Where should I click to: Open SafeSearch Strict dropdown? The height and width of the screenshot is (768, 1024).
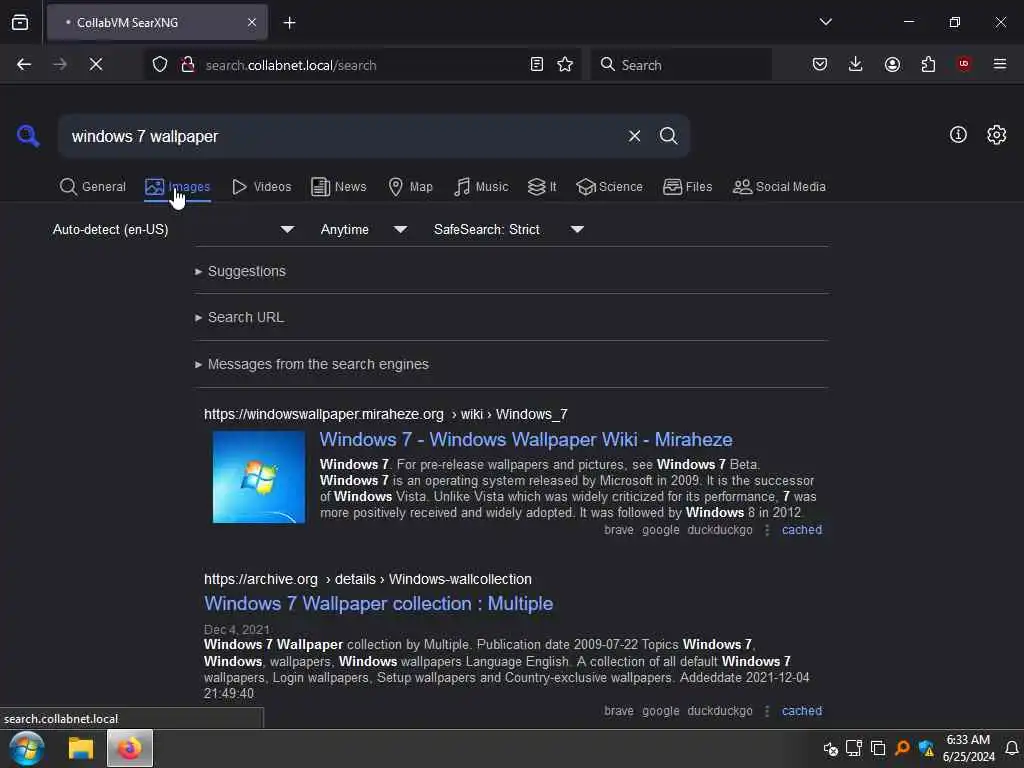point(509,230)
